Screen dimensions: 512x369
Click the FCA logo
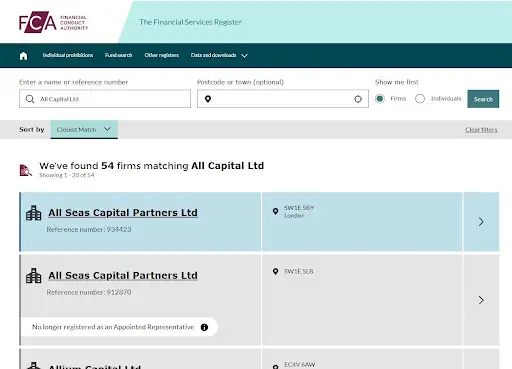[53, 22]
